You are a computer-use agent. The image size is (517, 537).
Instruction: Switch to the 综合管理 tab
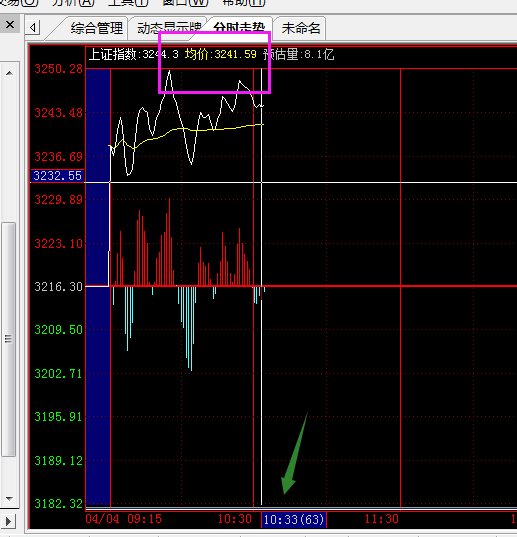pos(97,28)
